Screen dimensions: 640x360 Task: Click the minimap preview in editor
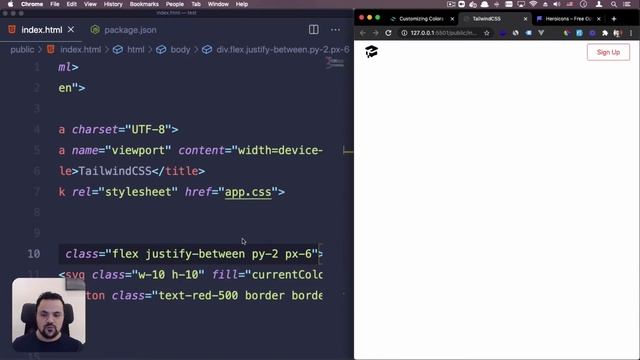click(334, 62)
